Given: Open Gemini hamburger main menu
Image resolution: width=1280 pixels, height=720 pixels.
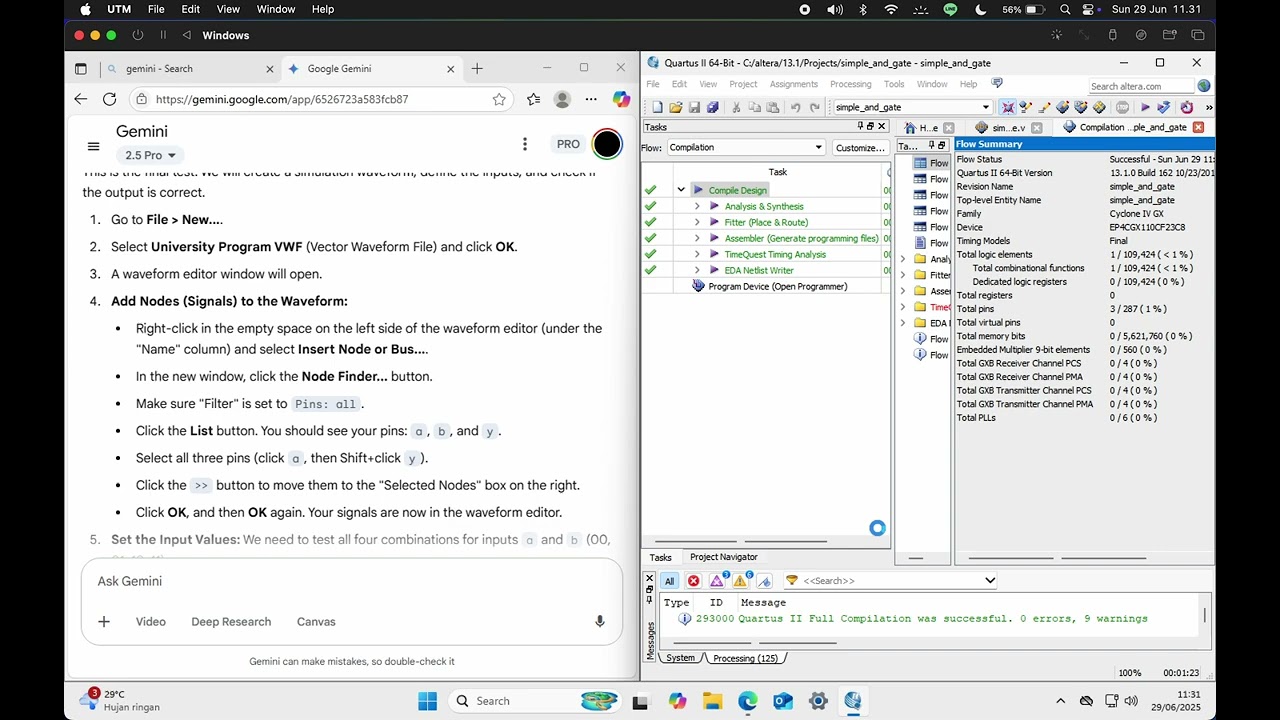Looking at the screenshot, I should 93,146.
